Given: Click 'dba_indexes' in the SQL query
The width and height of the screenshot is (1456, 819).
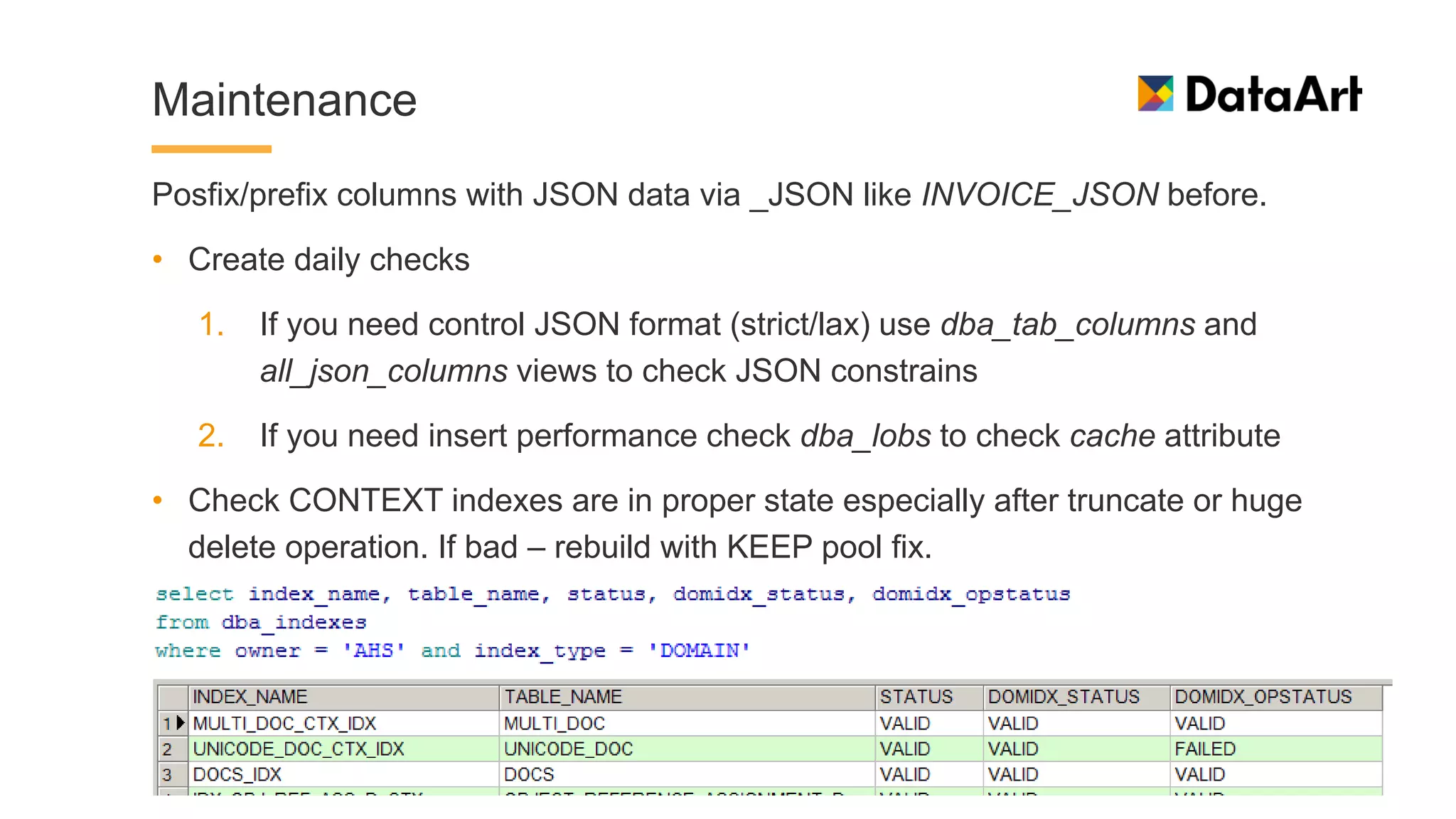Looking at the screenshot, I should pyautogui.click(x=294, y=623).
